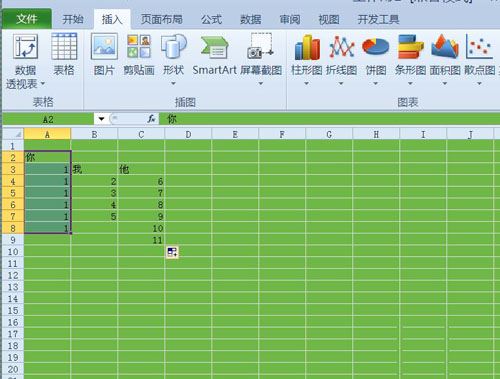Open the 数据 (Data) tab
The image size is (500, 379).
click(x=251, y=19)
